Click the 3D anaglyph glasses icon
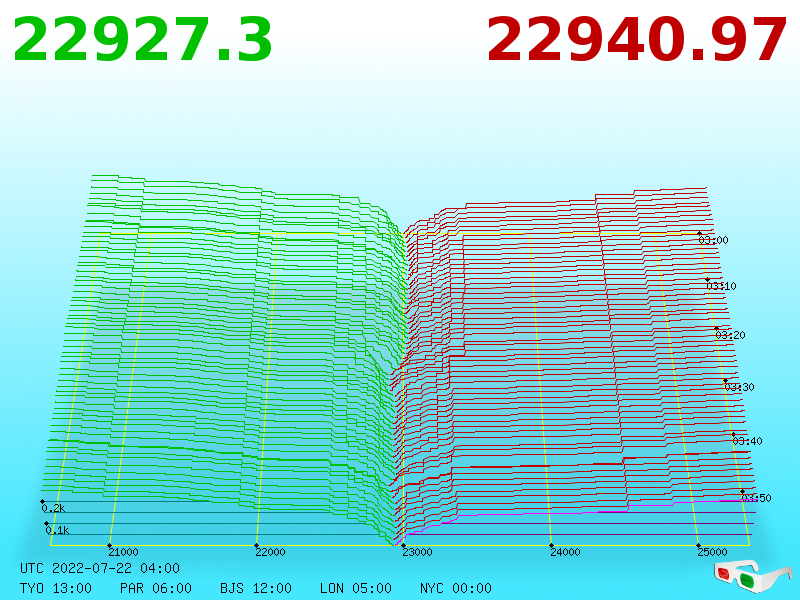The width and height of the screenshot is (800, 600). pyautogui.click(x=753, y=576)
